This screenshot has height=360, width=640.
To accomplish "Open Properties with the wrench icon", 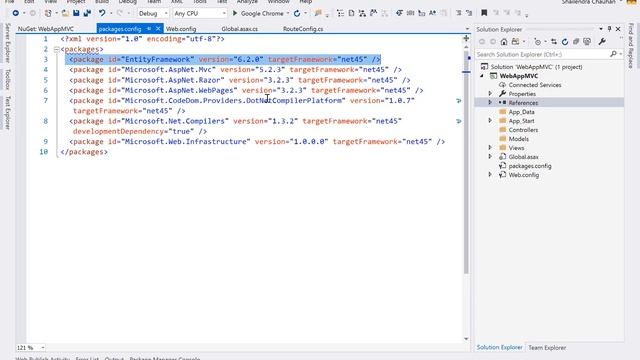I will coord(602,42).
